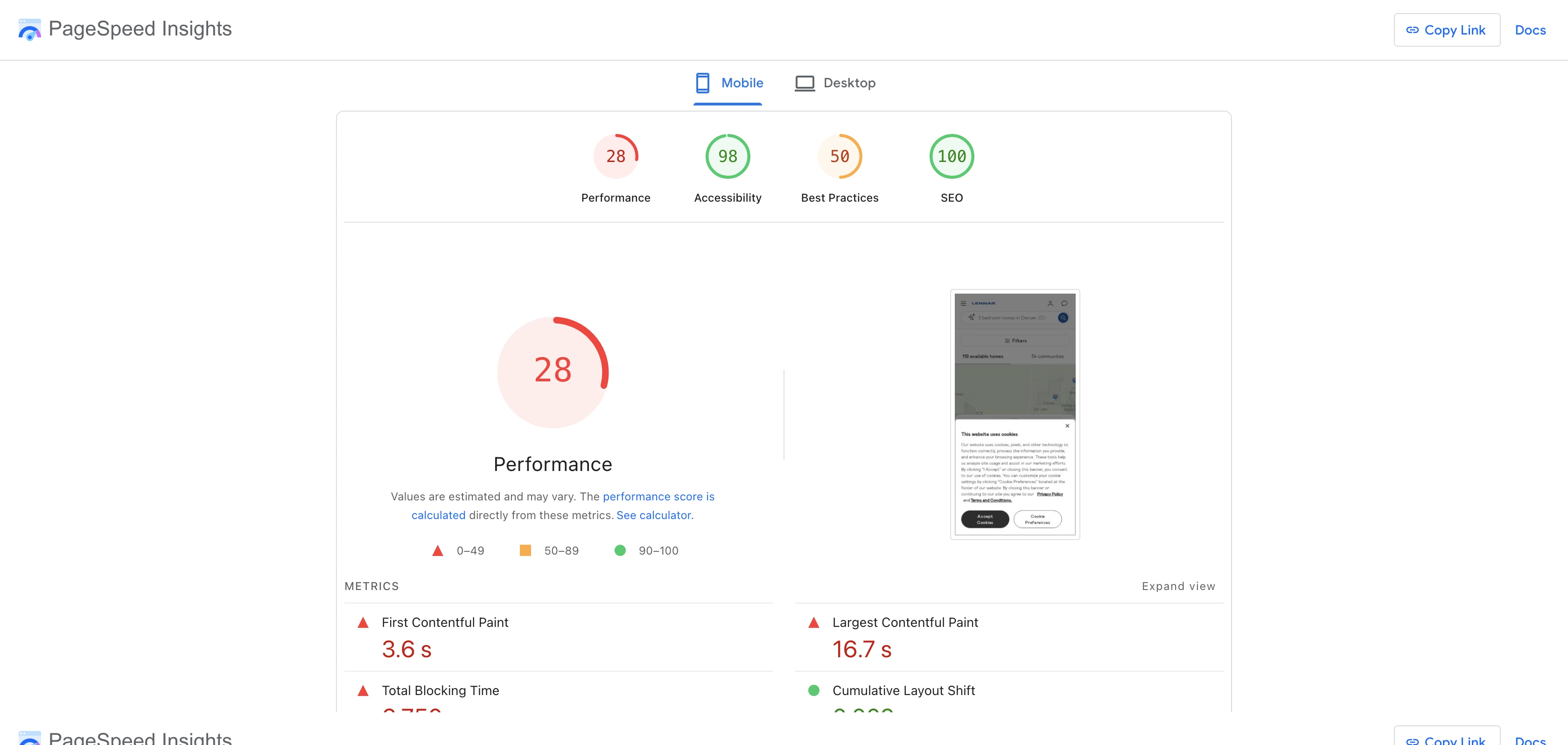Open the Docs page

pyautogui.click(x=1530, y=29)
